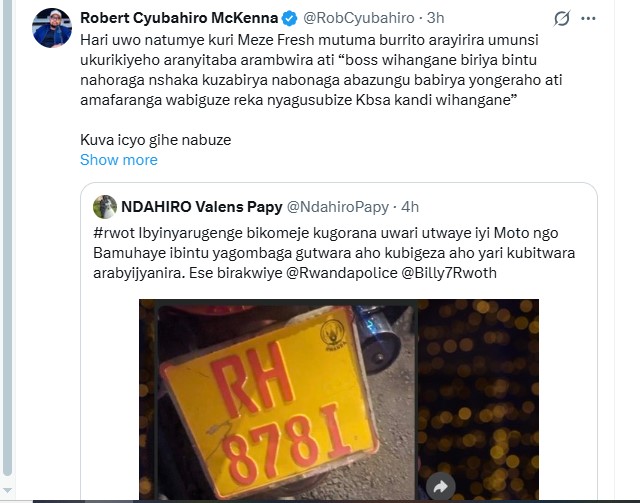Screen dimensions: 640x503
Task: Open the three-dot More options menu
Action: (x=588, y=18)
